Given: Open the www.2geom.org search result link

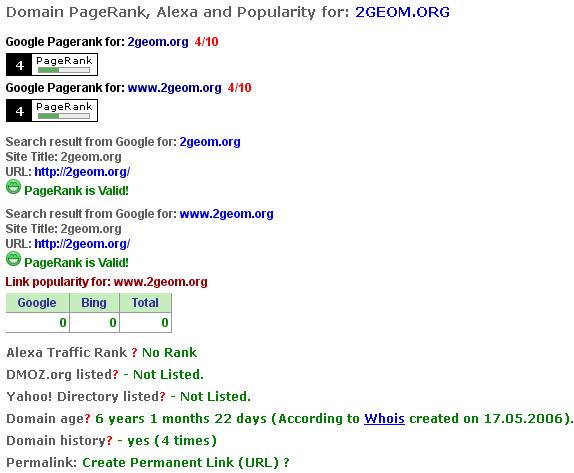Looking at the screenshot, I should [x=227, y=214].
